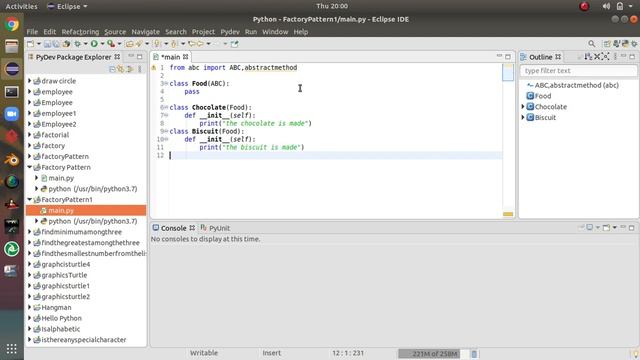Viewport: 640px width, 360px height.
Task: Open Blender from the dock
Action: [12, 159]
